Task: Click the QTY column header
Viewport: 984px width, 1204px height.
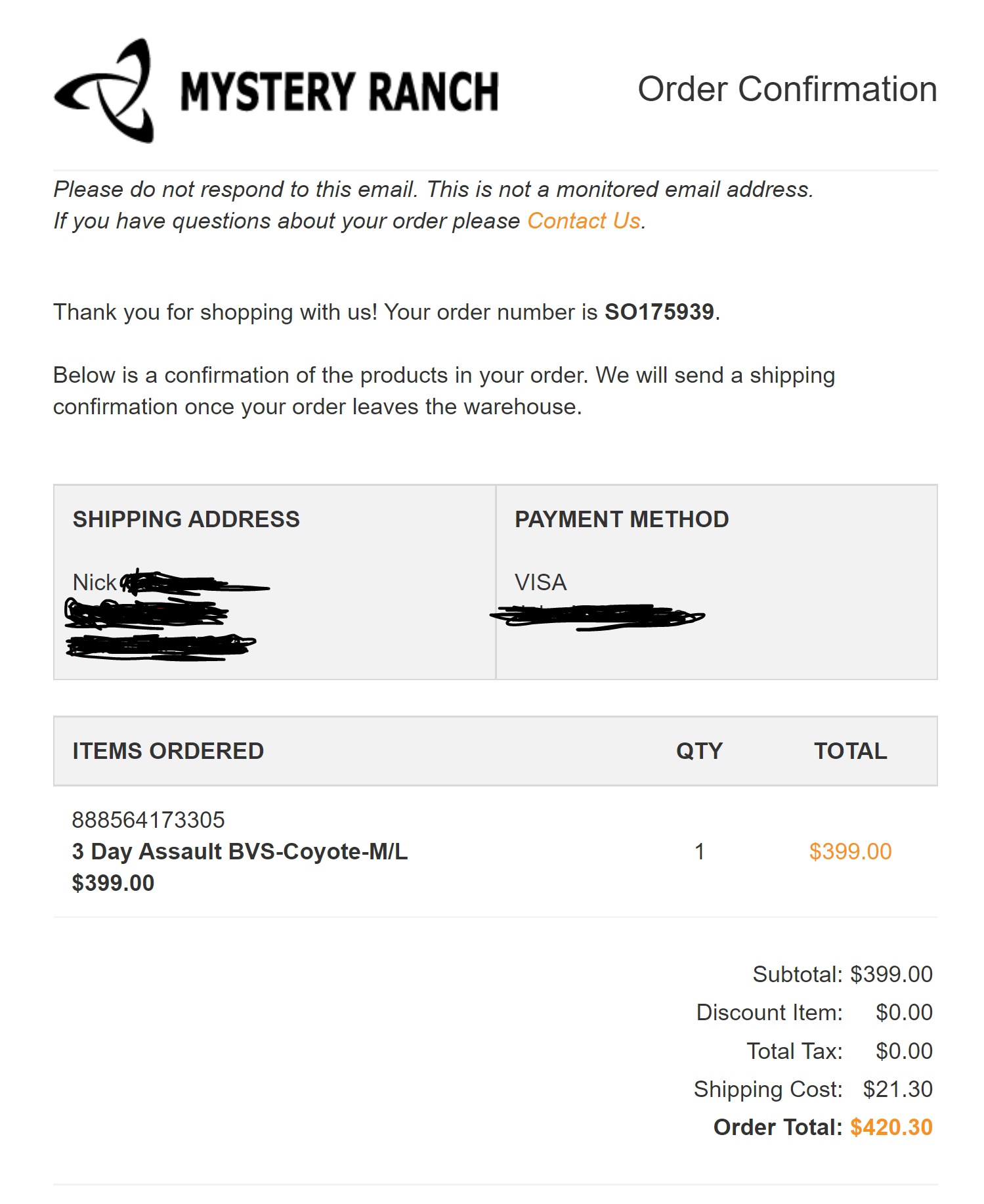Action: pyautogui.click(x=699, y=751)
